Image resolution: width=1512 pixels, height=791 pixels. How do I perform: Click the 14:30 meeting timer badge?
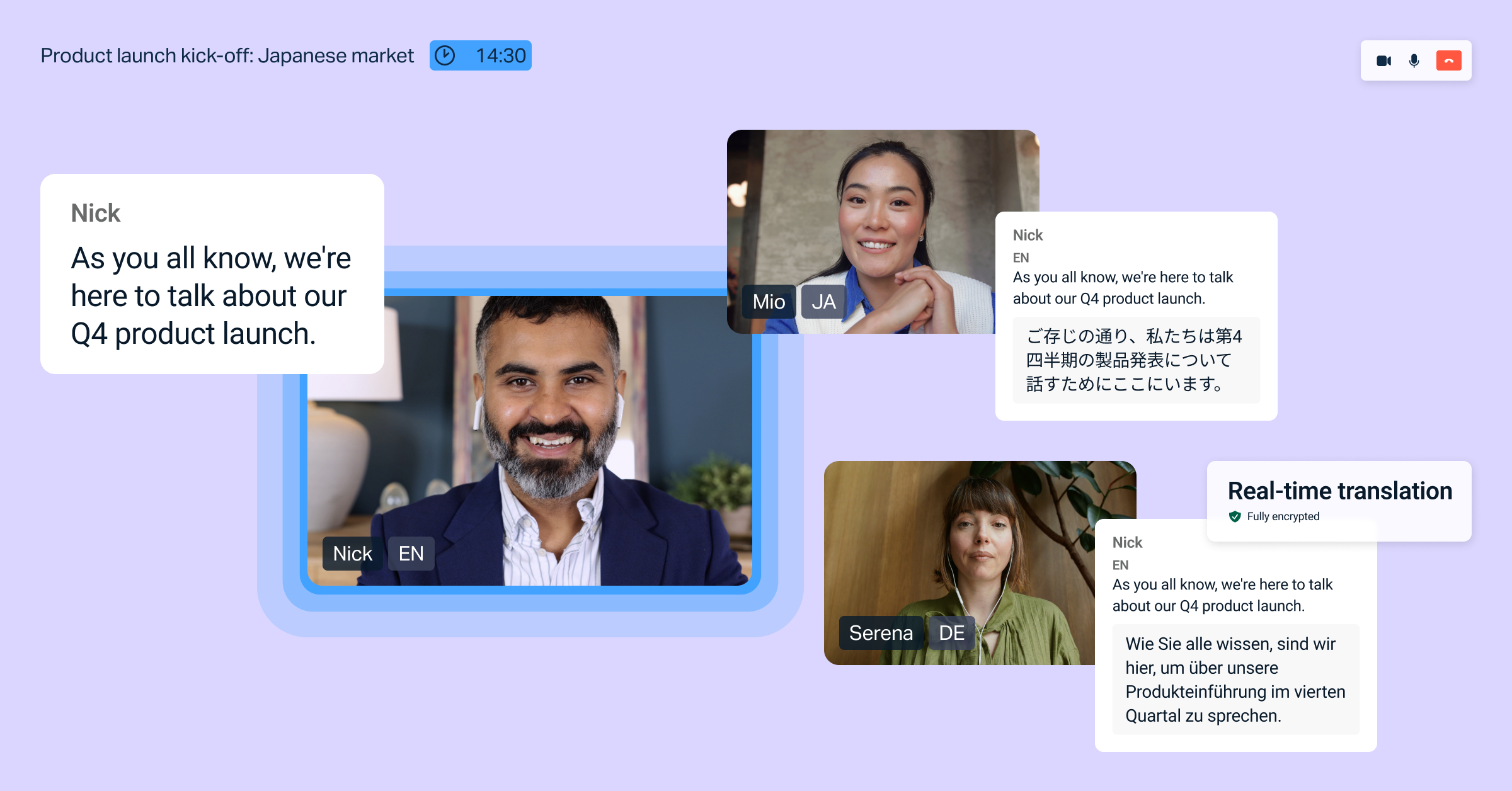[x=500, y=55]
